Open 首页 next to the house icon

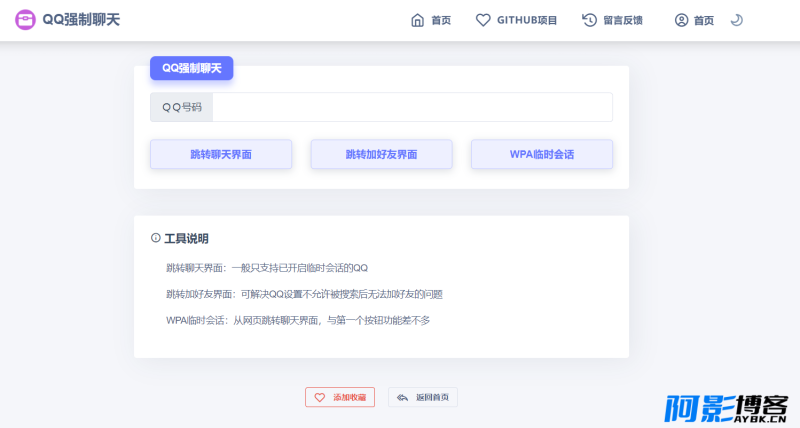tap(441, 20)
